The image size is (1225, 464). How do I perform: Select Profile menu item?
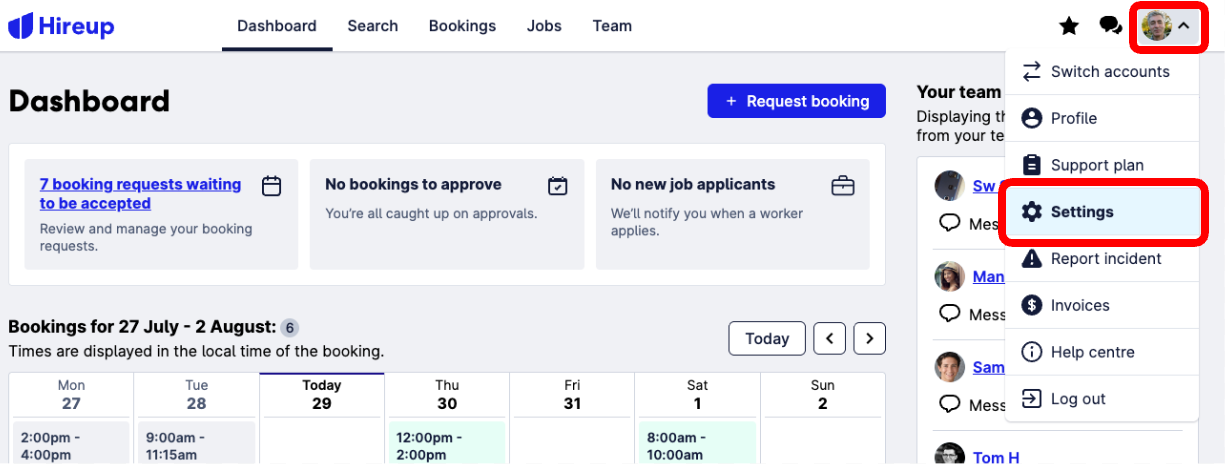click(1102, 118)
